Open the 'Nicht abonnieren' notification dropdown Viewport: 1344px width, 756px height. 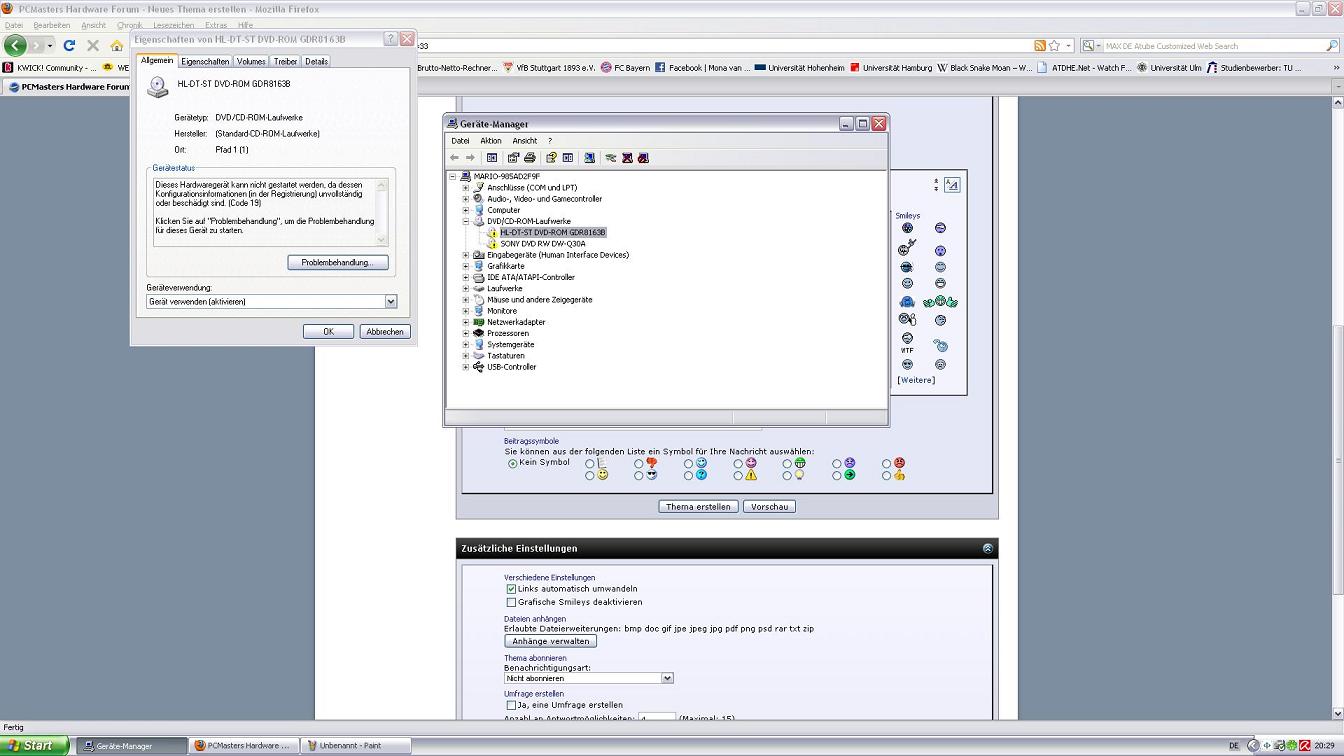[667, 678]
